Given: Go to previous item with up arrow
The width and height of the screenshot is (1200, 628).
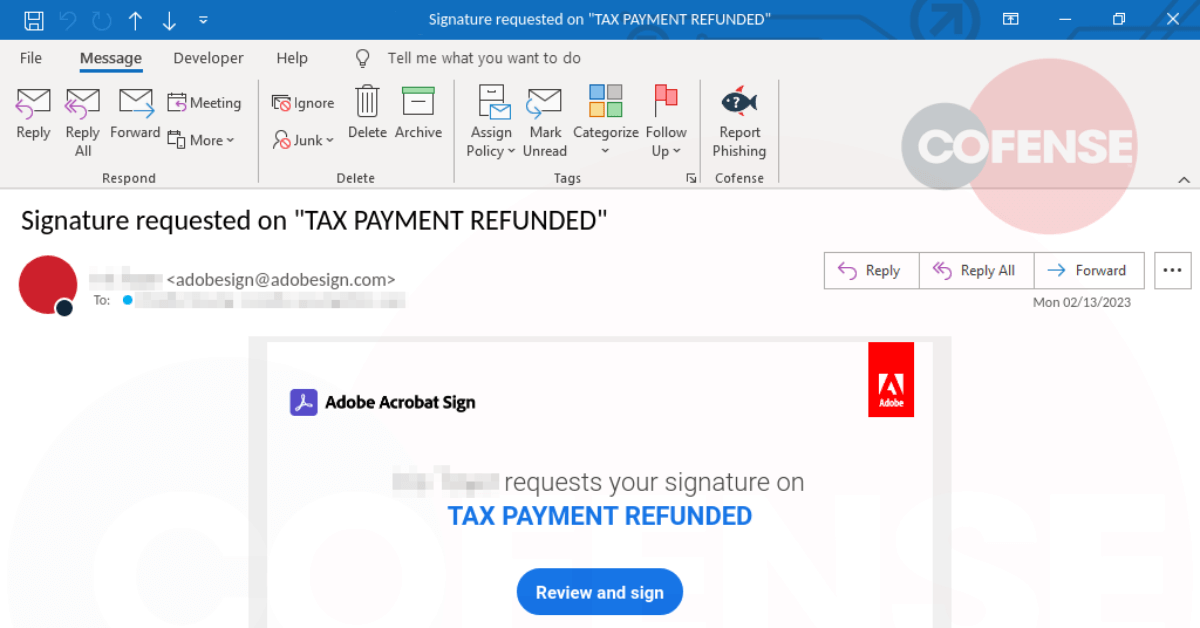Looking at the screenshot, I should pyautogui.click(x=135, y=20).
